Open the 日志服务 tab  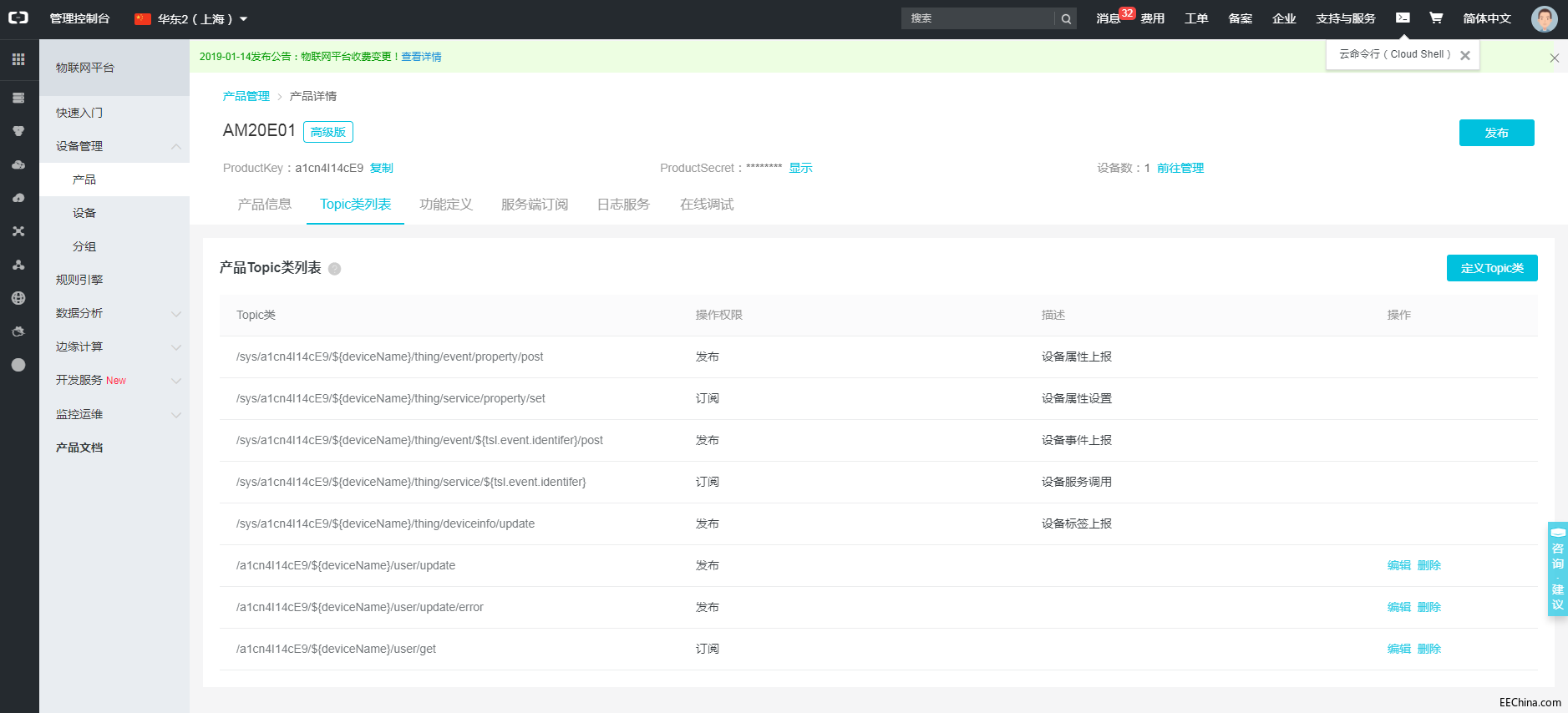[x=623, y=205]
